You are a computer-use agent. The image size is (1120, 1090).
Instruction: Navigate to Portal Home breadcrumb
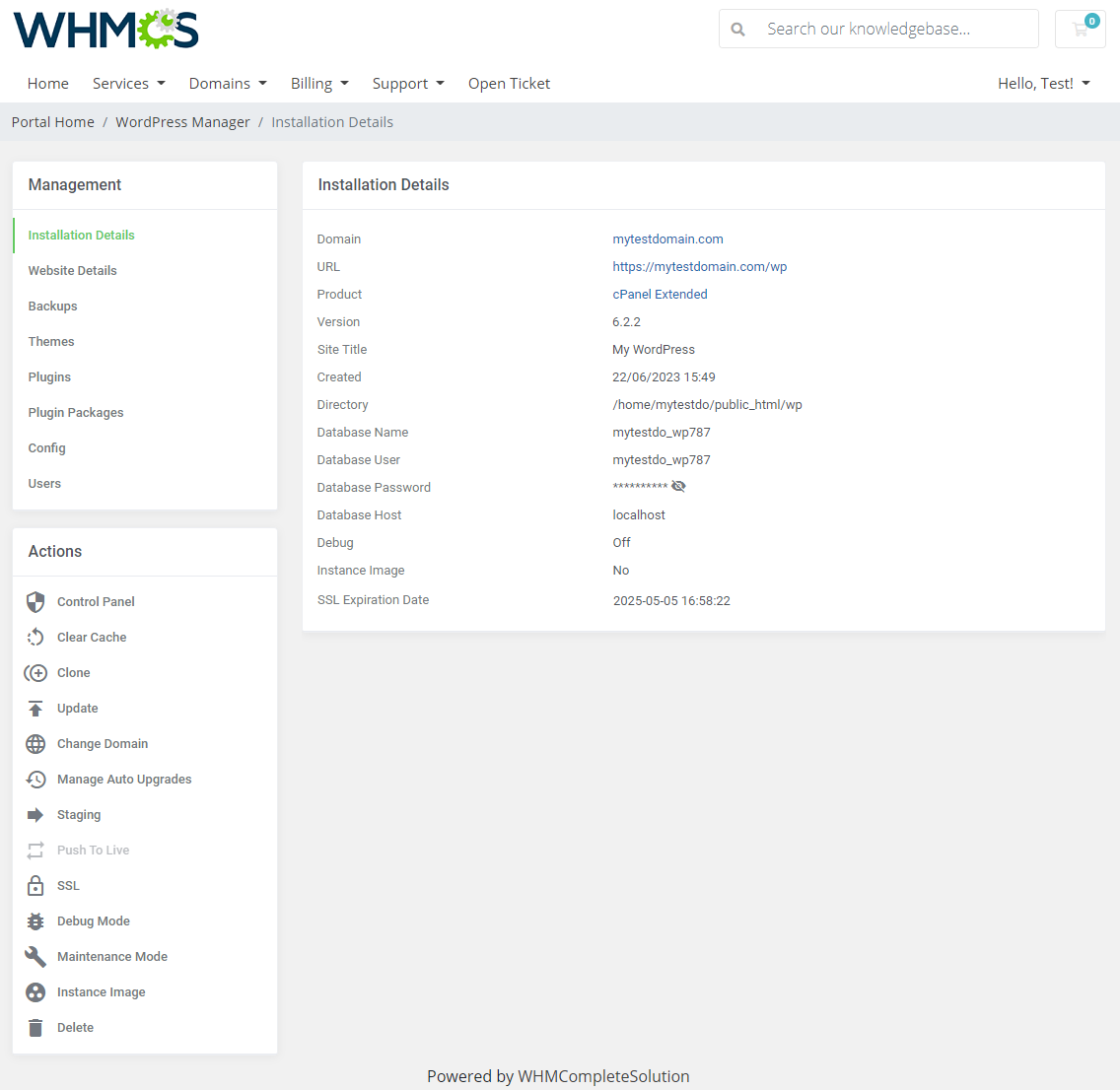tap(52, 121)
